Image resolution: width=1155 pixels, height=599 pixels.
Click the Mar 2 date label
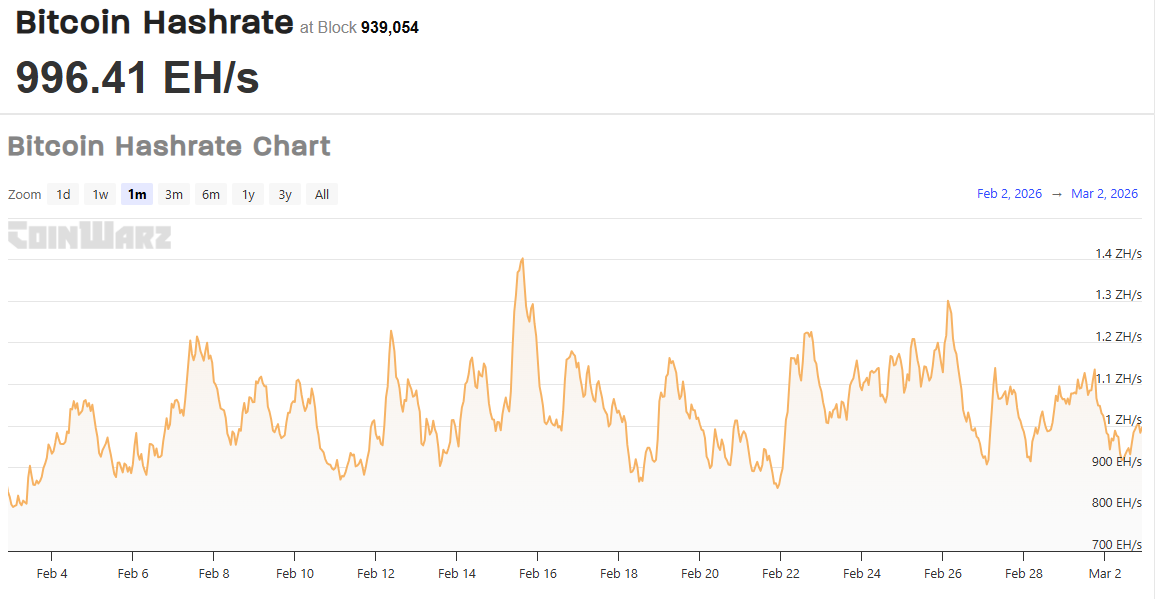(1105, 574)
